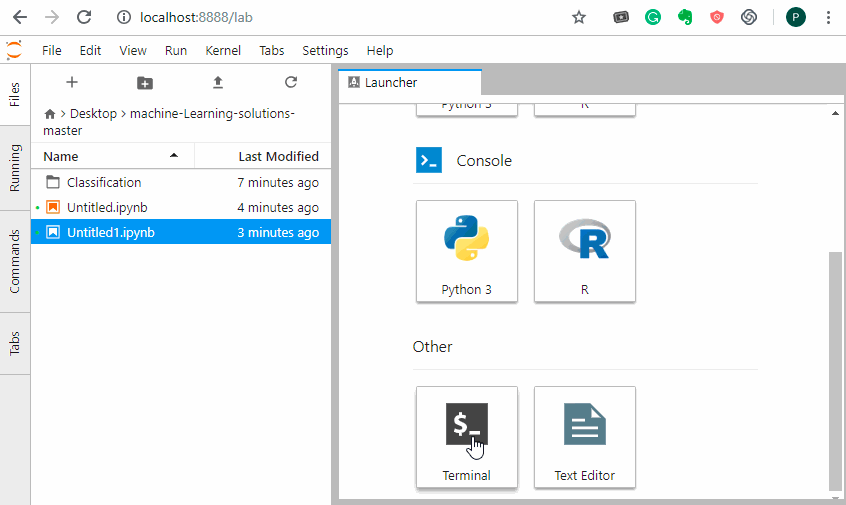
Task: Go to the home folder in breadcrumbs
Action: 50,114
